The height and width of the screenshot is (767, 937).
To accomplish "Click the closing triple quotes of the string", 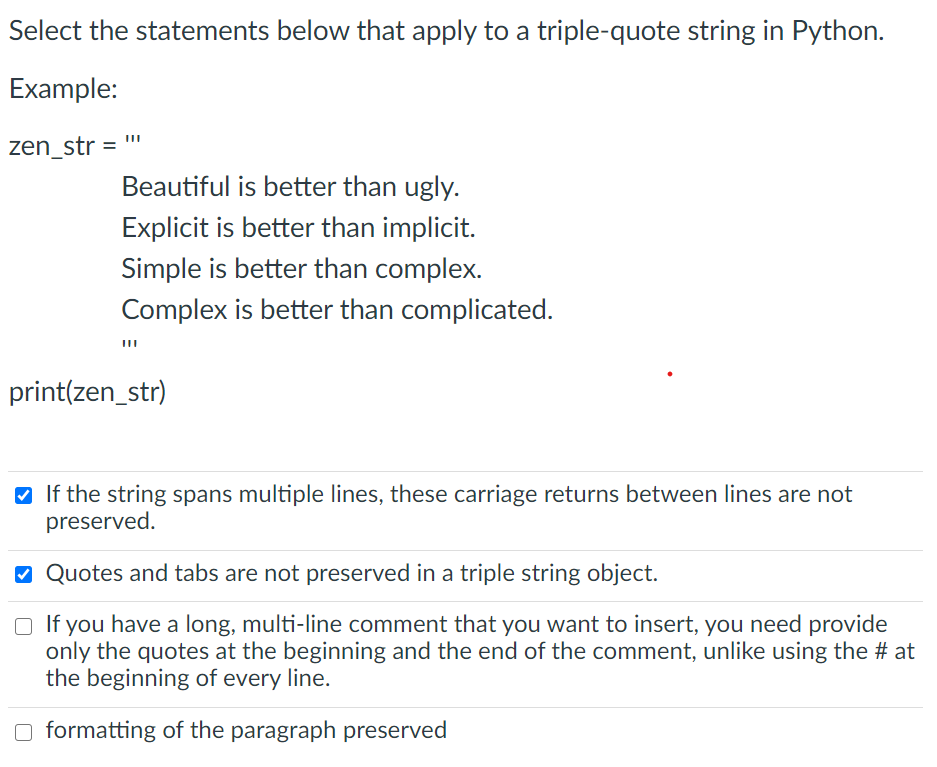I will (x=129, y=345).
